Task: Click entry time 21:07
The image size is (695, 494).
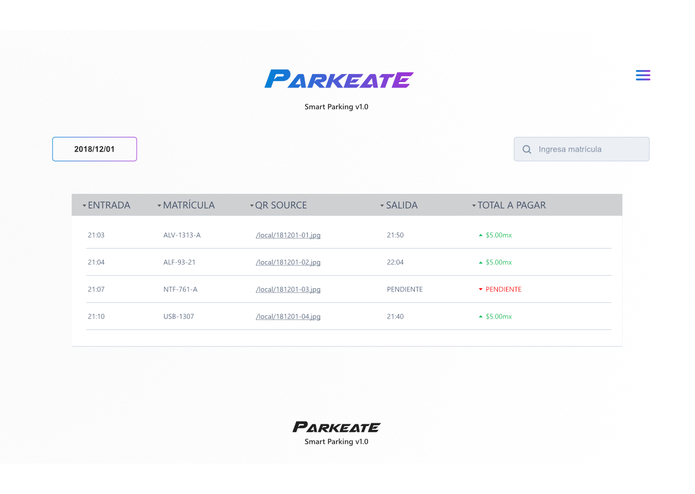Action: [96, 289]
